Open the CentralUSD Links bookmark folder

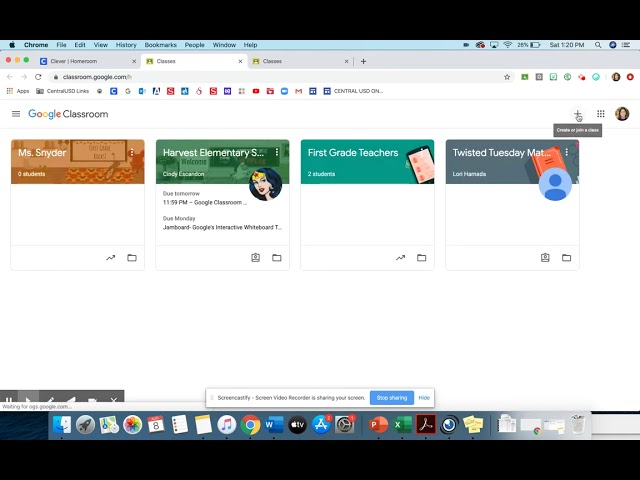coord(62,91)
